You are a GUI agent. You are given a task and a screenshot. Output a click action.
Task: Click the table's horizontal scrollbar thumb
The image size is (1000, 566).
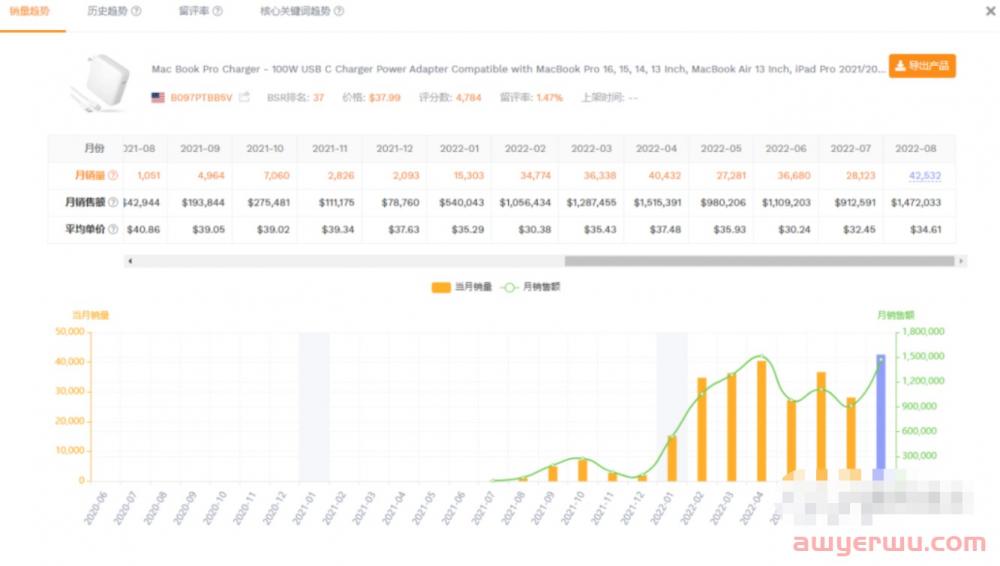tap(758, 261)
